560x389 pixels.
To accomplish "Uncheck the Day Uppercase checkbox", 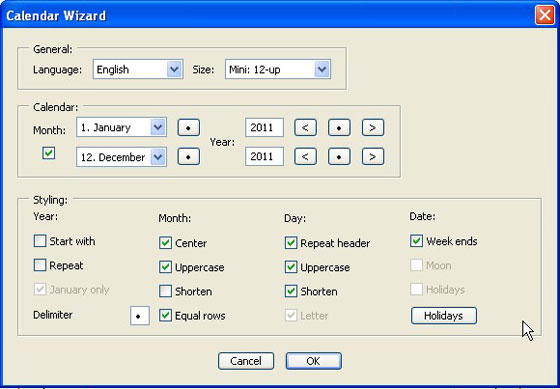I will [x=291, y=267].
